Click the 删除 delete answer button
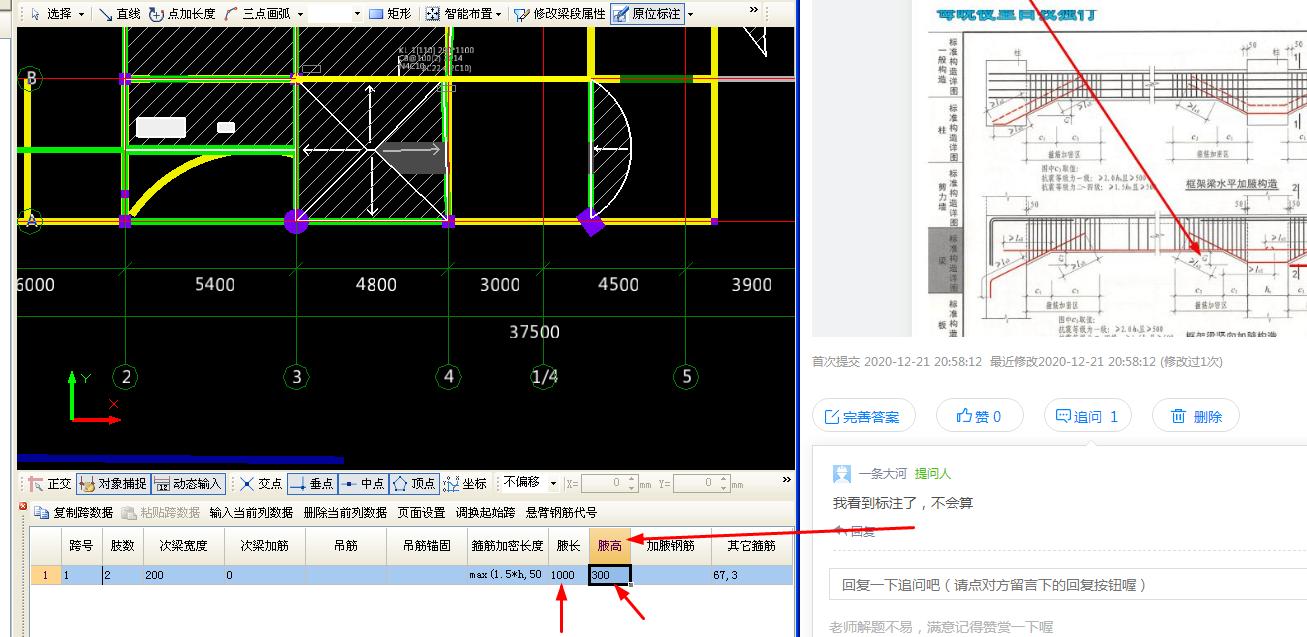Screen dimensions: 1307x637 pyautogui.click(x=1196, y=416)
